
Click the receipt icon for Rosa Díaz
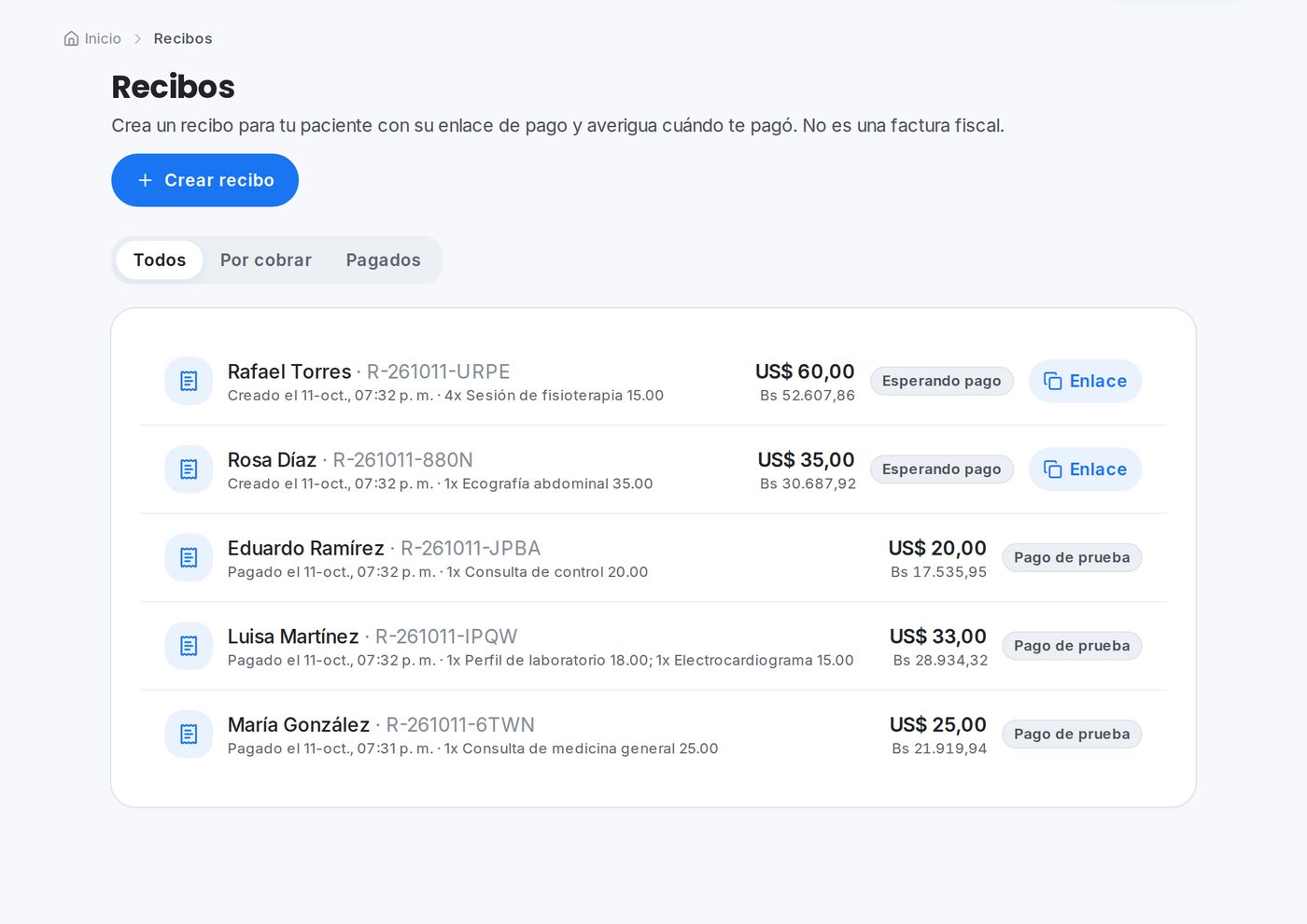coord(189,469)
